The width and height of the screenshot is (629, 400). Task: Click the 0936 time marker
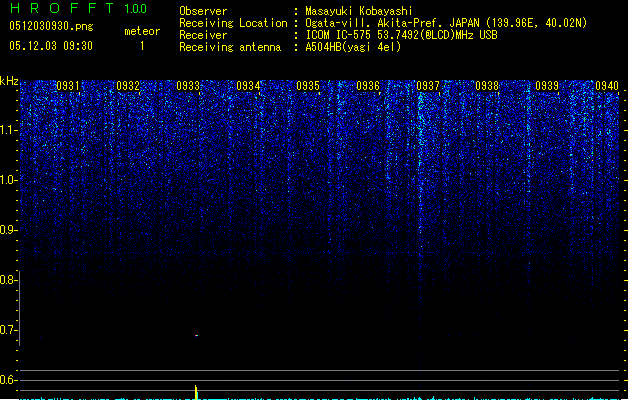pos(368,86)
